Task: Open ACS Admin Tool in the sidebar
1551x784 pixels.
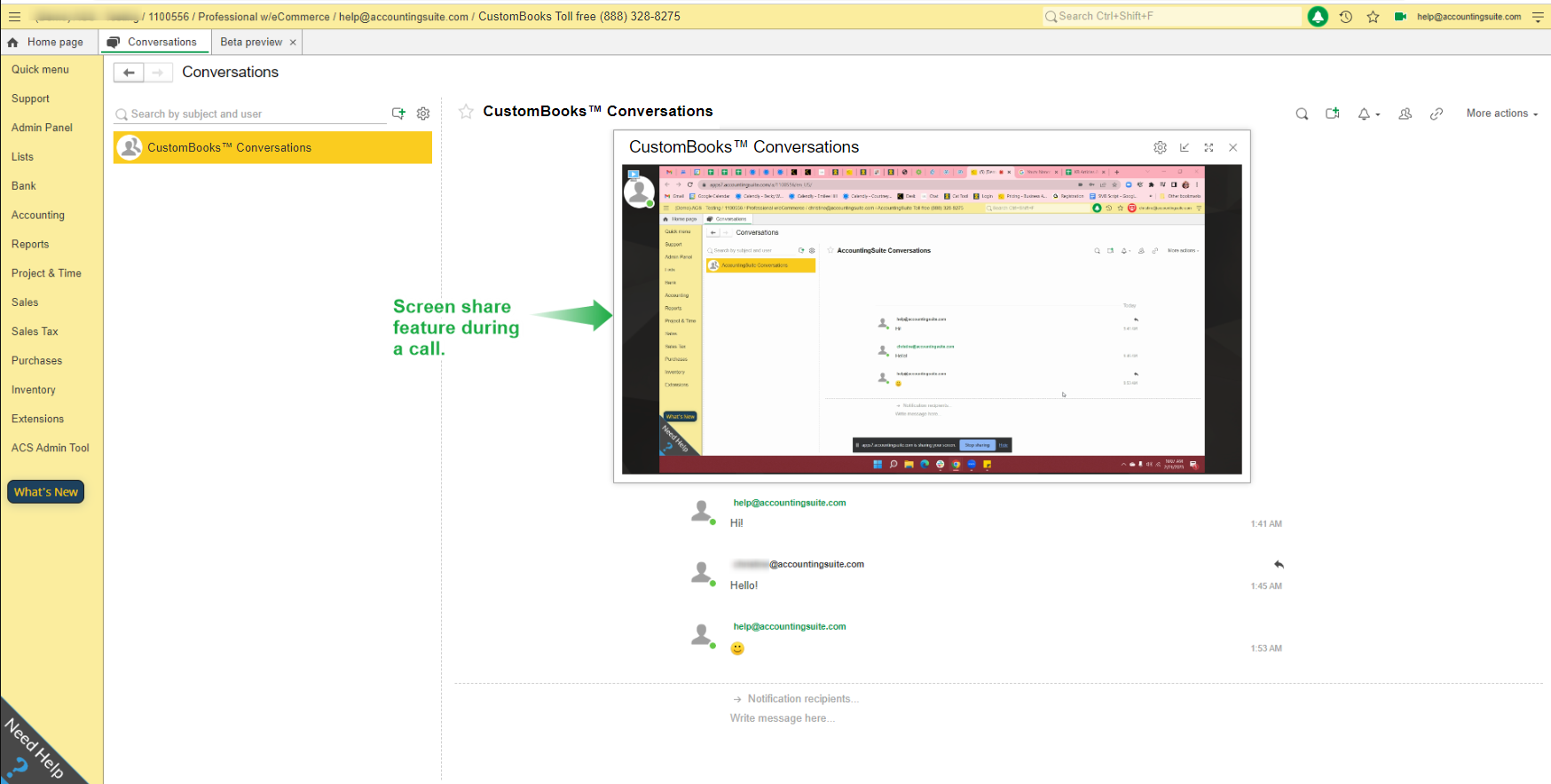Action: [x=50, y=448]
